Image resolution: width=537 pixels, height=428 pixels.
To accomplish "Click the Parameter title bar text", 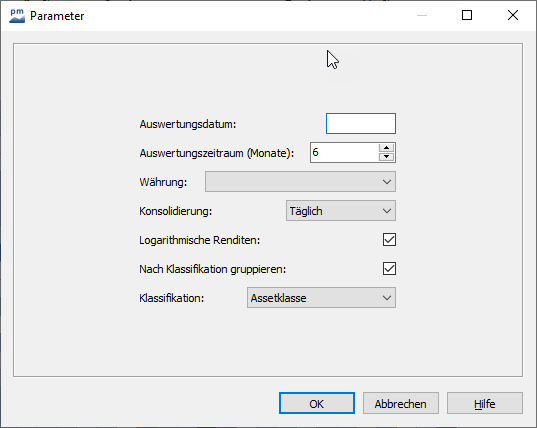I will (57, 16).
